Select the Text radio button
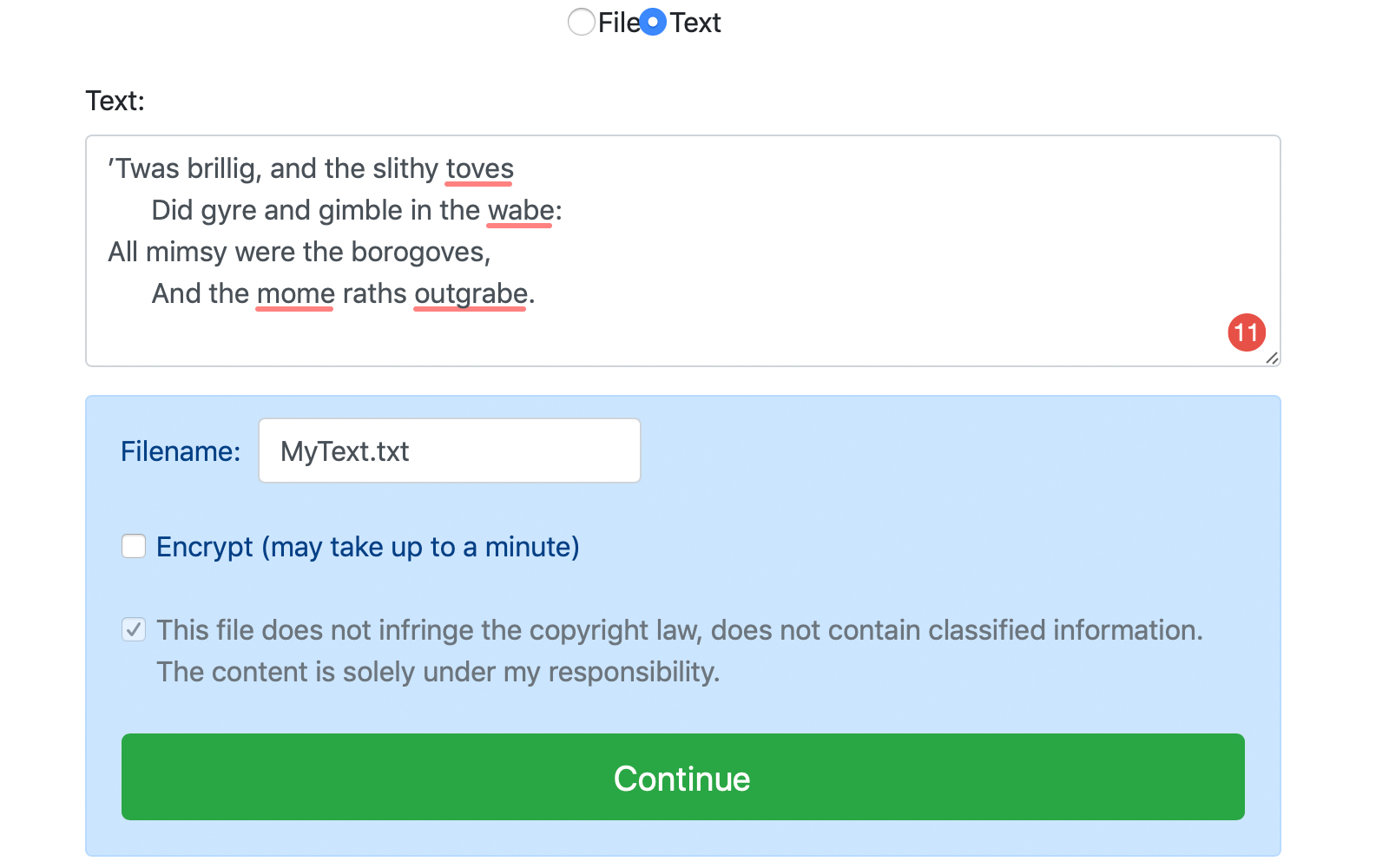 (653, 22)
